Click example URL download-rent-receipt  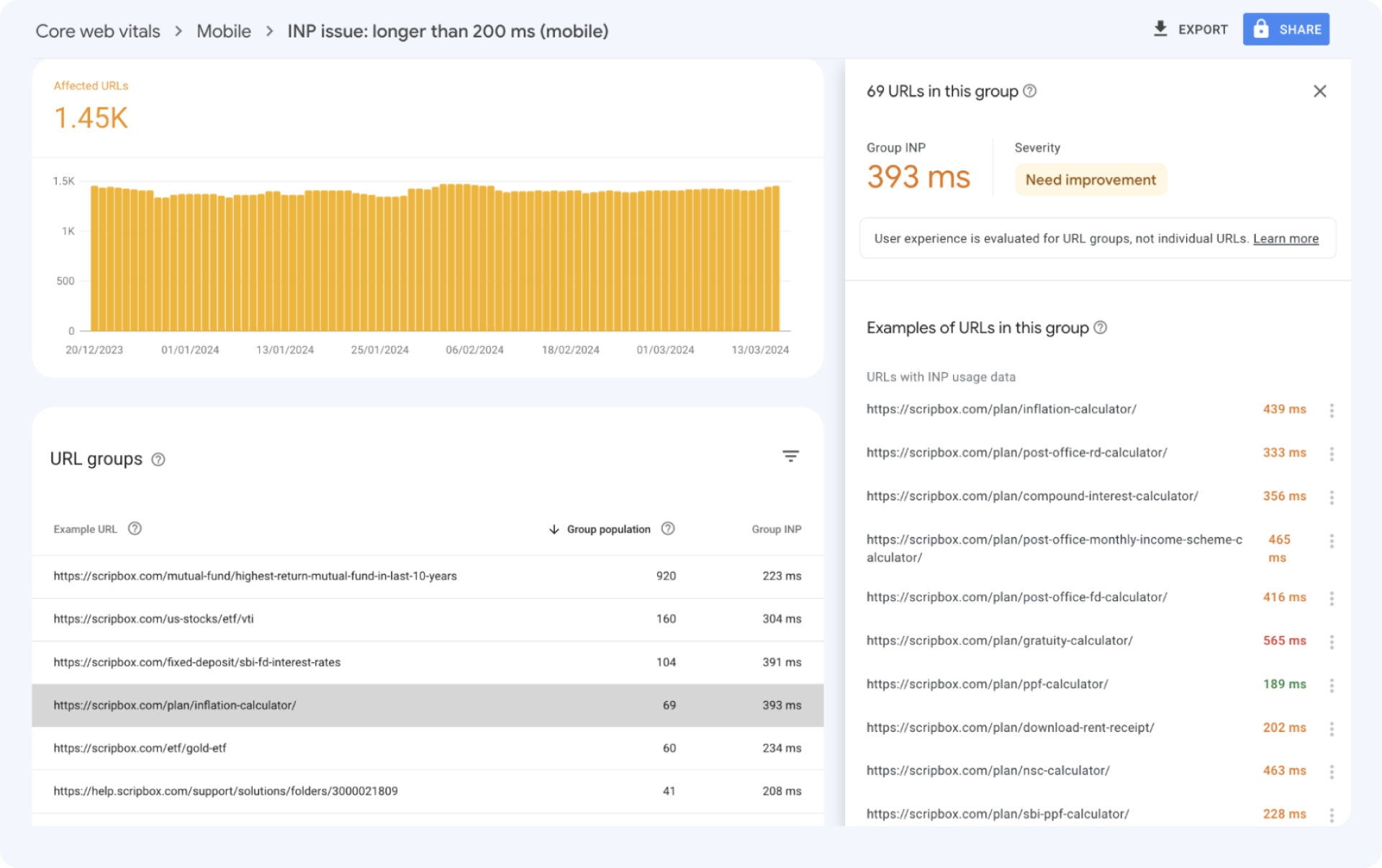(x=1010, y=728)
